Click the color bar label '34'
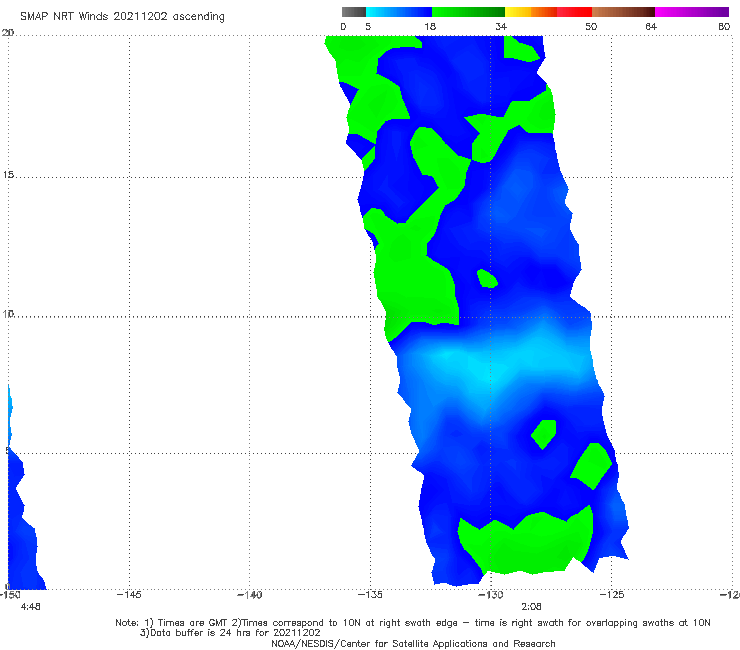The height and width of the screenshot is (650, 740). [x=501, y=27]
